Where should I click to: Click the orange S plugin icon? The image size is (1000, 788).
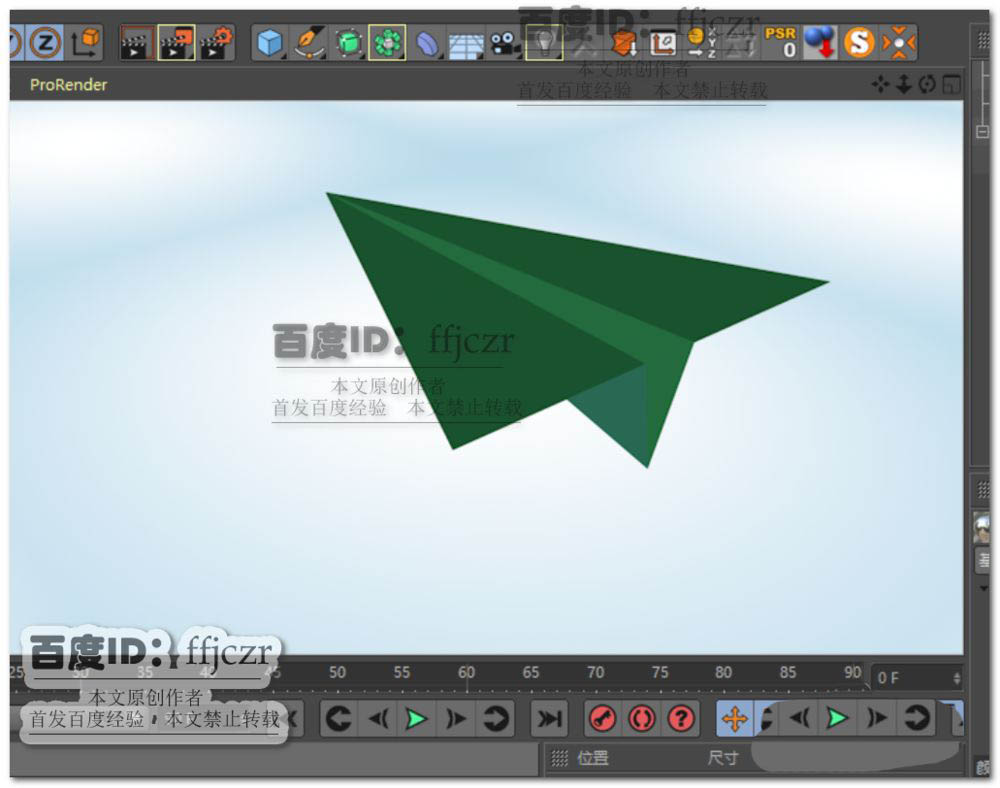click(859, 43)
